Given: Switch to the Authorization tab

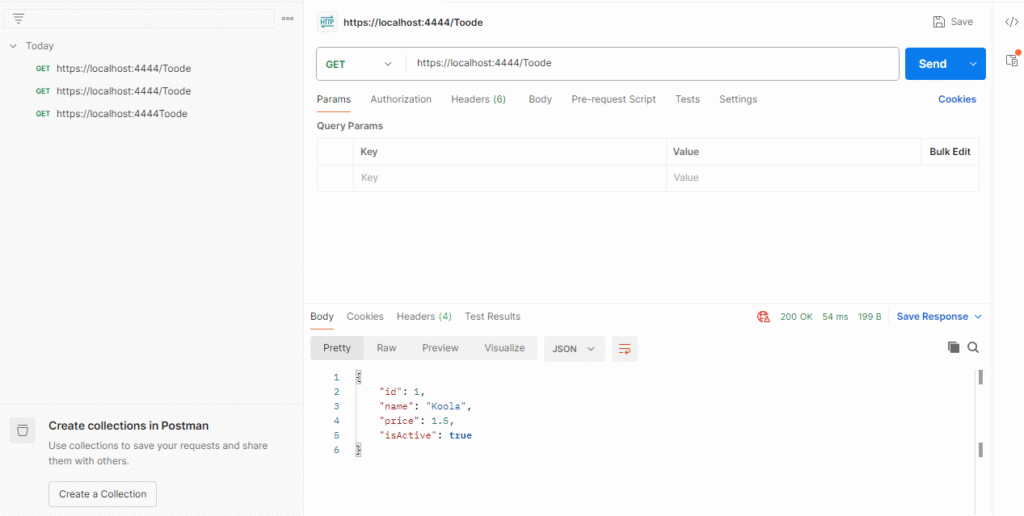Looking at the screenshot, I should pos(401,99).
